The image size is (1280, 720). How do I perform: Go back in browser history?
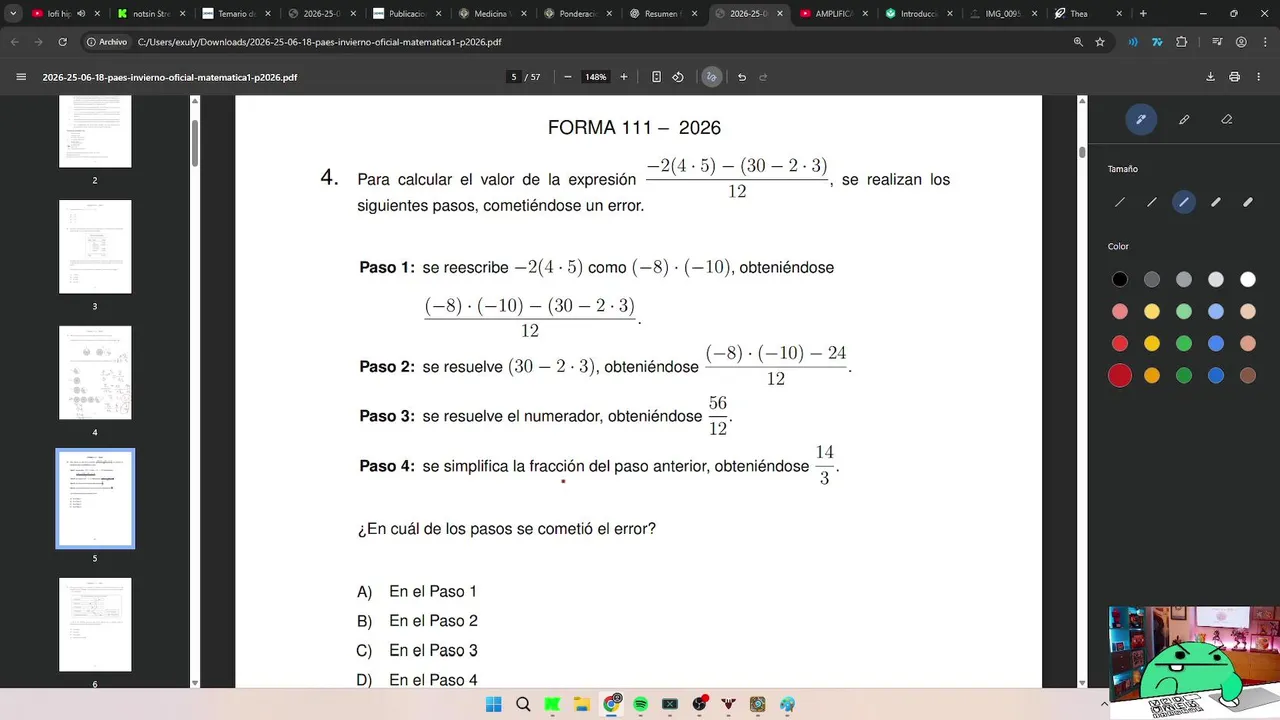coord(15,42)
